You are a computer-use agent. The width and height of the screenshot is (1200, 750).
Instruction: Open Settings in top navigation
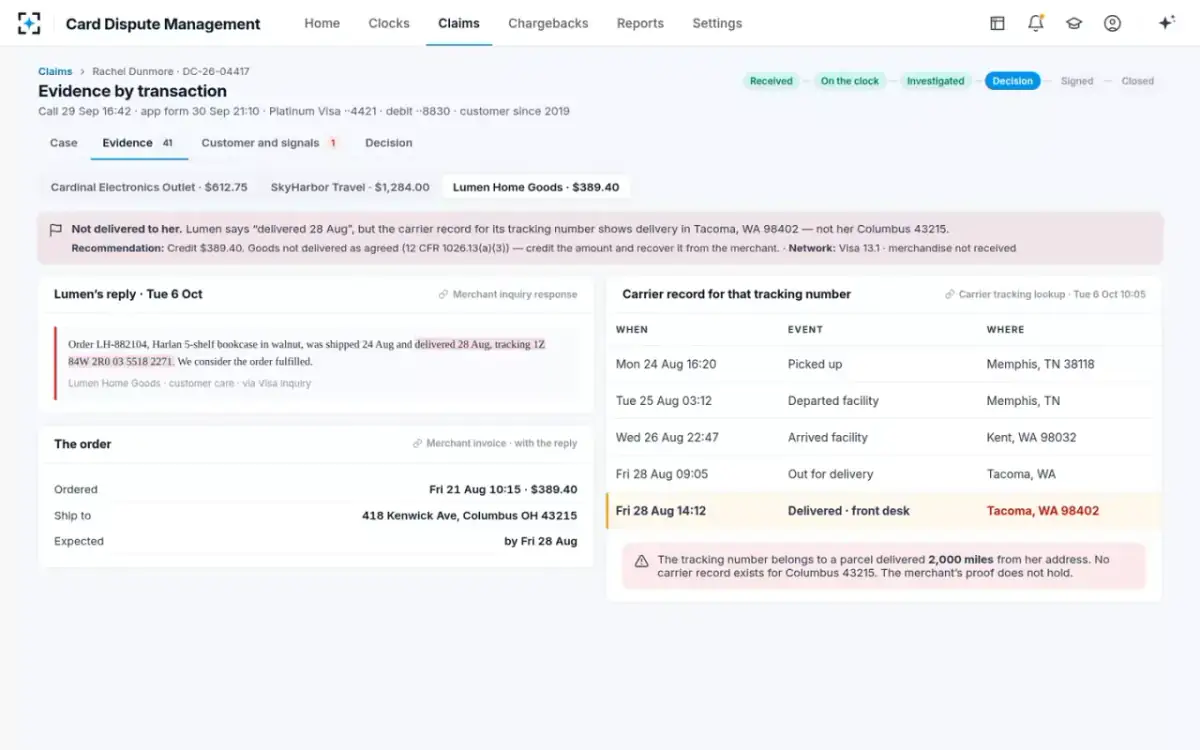(717, 23)
